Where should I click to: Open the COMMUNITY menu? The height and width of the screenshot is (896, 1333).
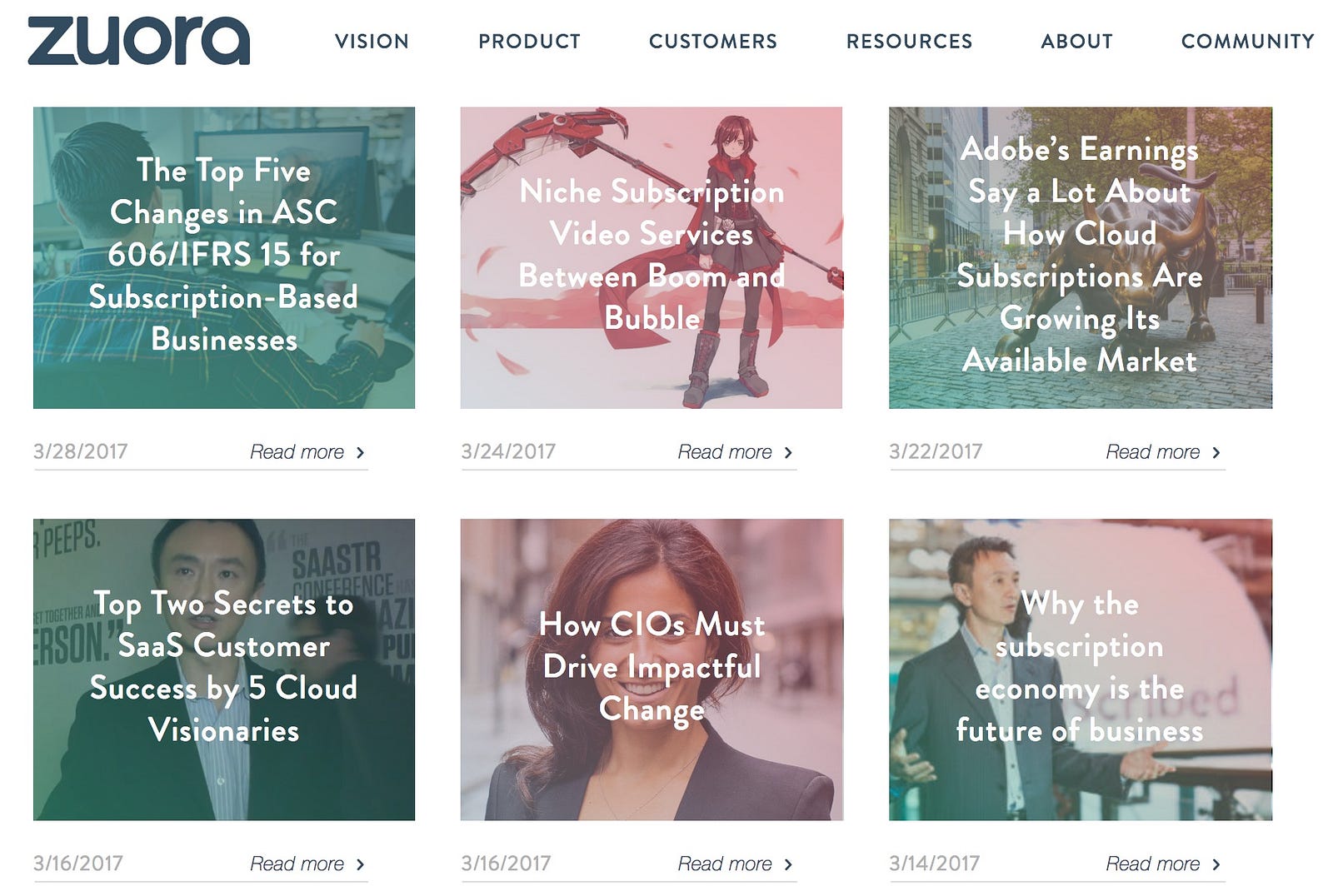coord(1247,42)
